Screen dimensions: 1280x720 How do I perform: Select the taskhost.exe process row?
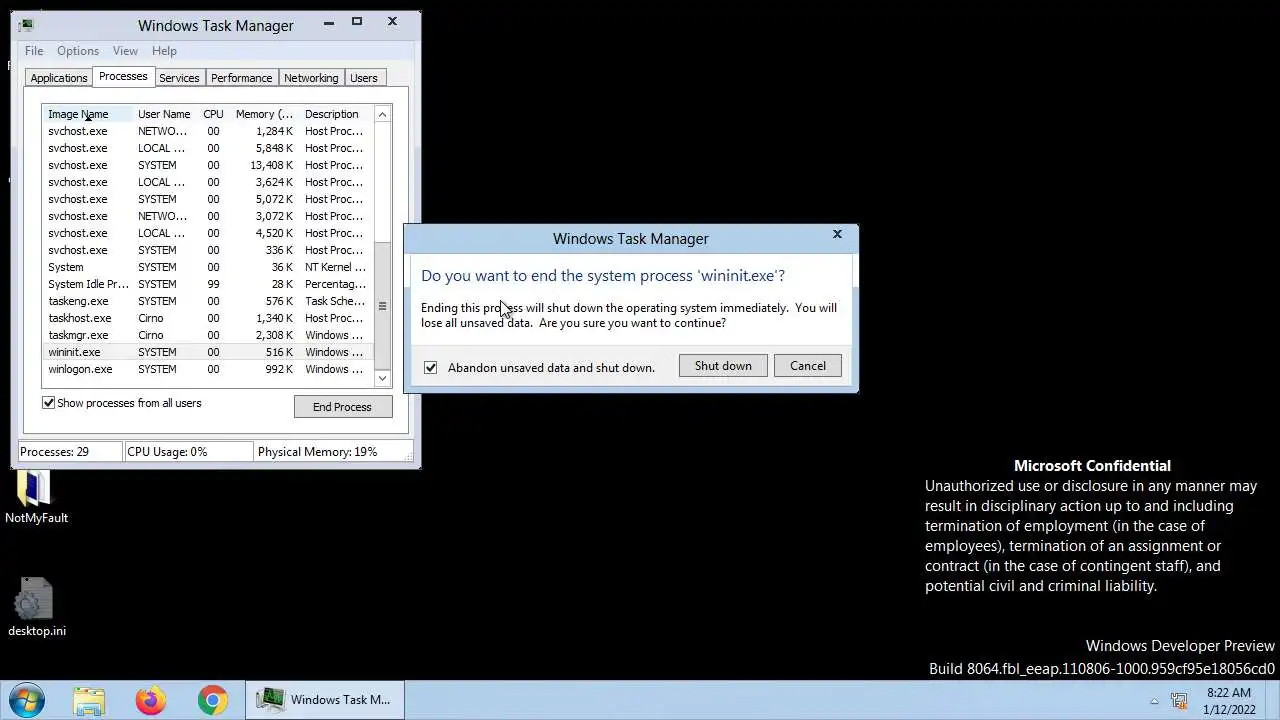coord(208,318)
